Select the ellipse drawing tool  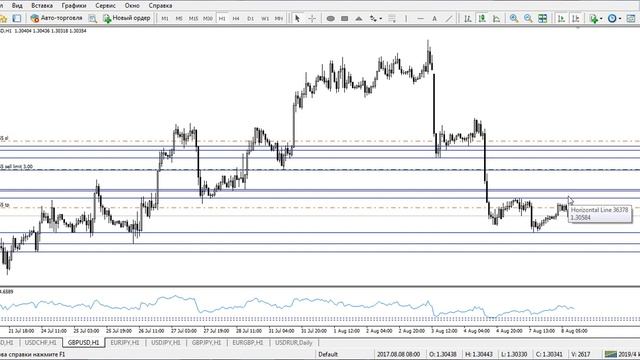[331, 18]
